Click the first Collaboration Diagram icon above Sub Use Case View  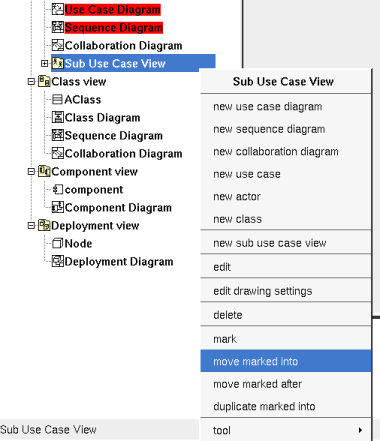[x=58, y=45]
